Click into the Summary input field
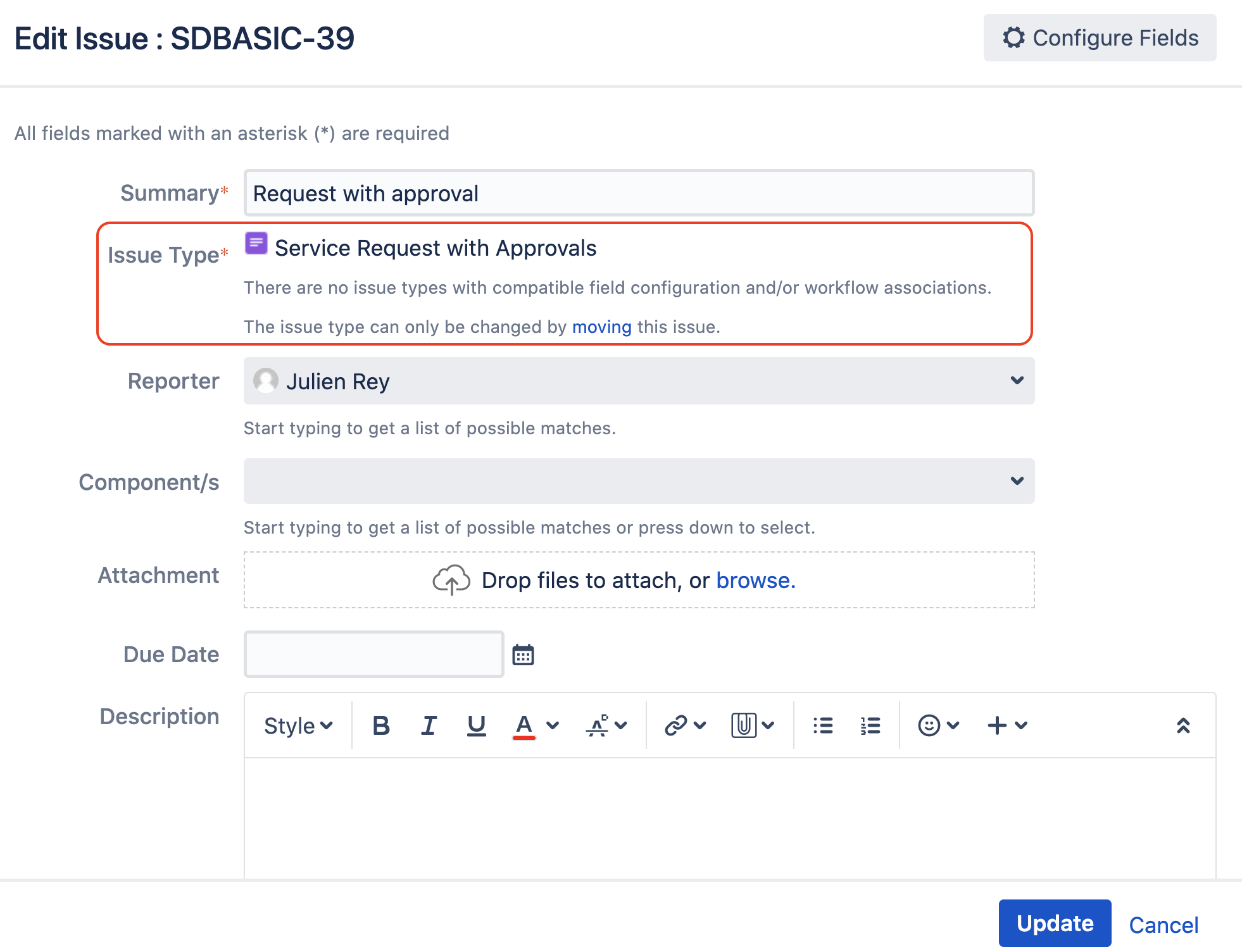The height and width of the screenshot is (952, 1242). pyautogui.click(x=639, y=193)
